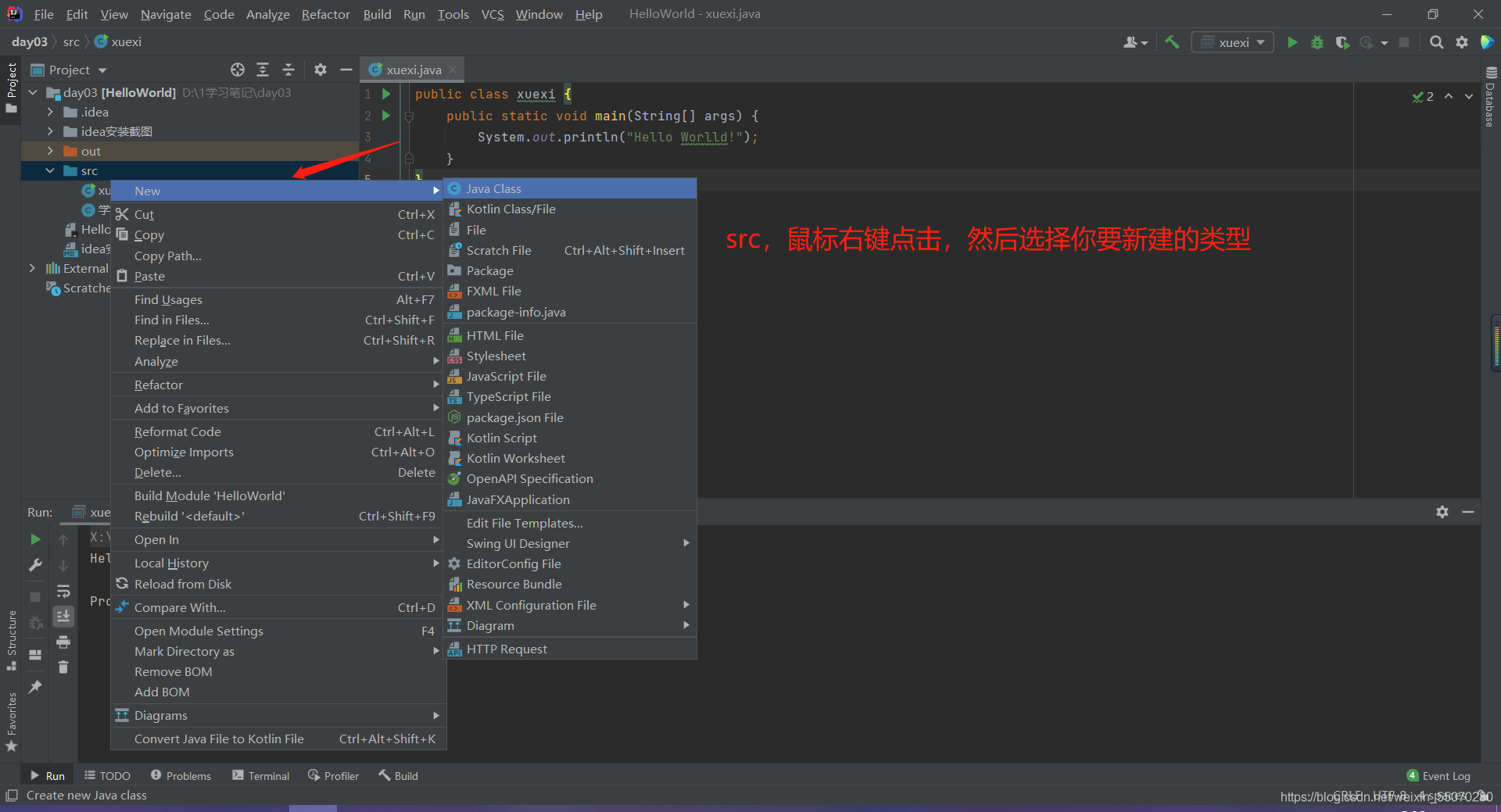
Task: Close the xuexi.java tab
Action: [453, 70]
